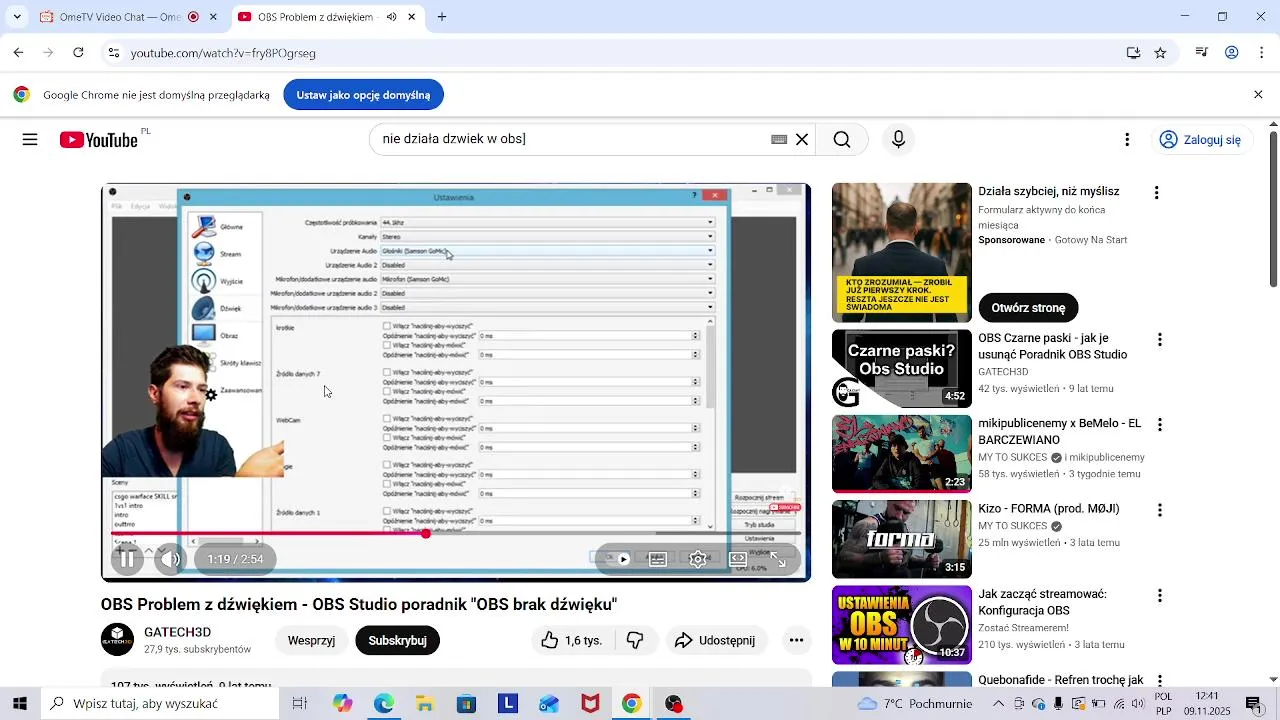This screenshot has height=720, width=1280.
Task: Open the notification center in the taskbar
Action: 1254,704
